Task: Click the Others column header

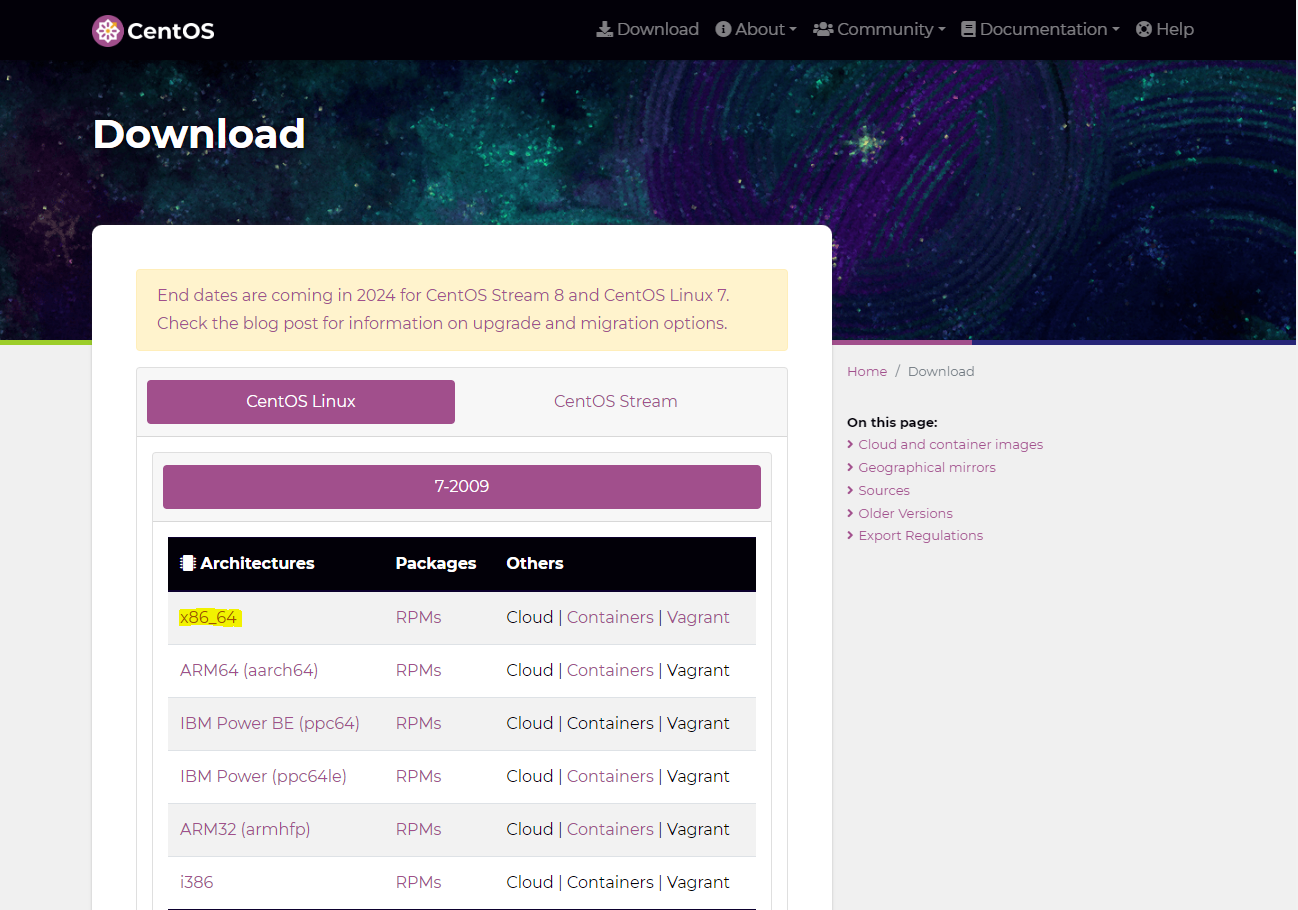Action: click(x=535, y=563)
